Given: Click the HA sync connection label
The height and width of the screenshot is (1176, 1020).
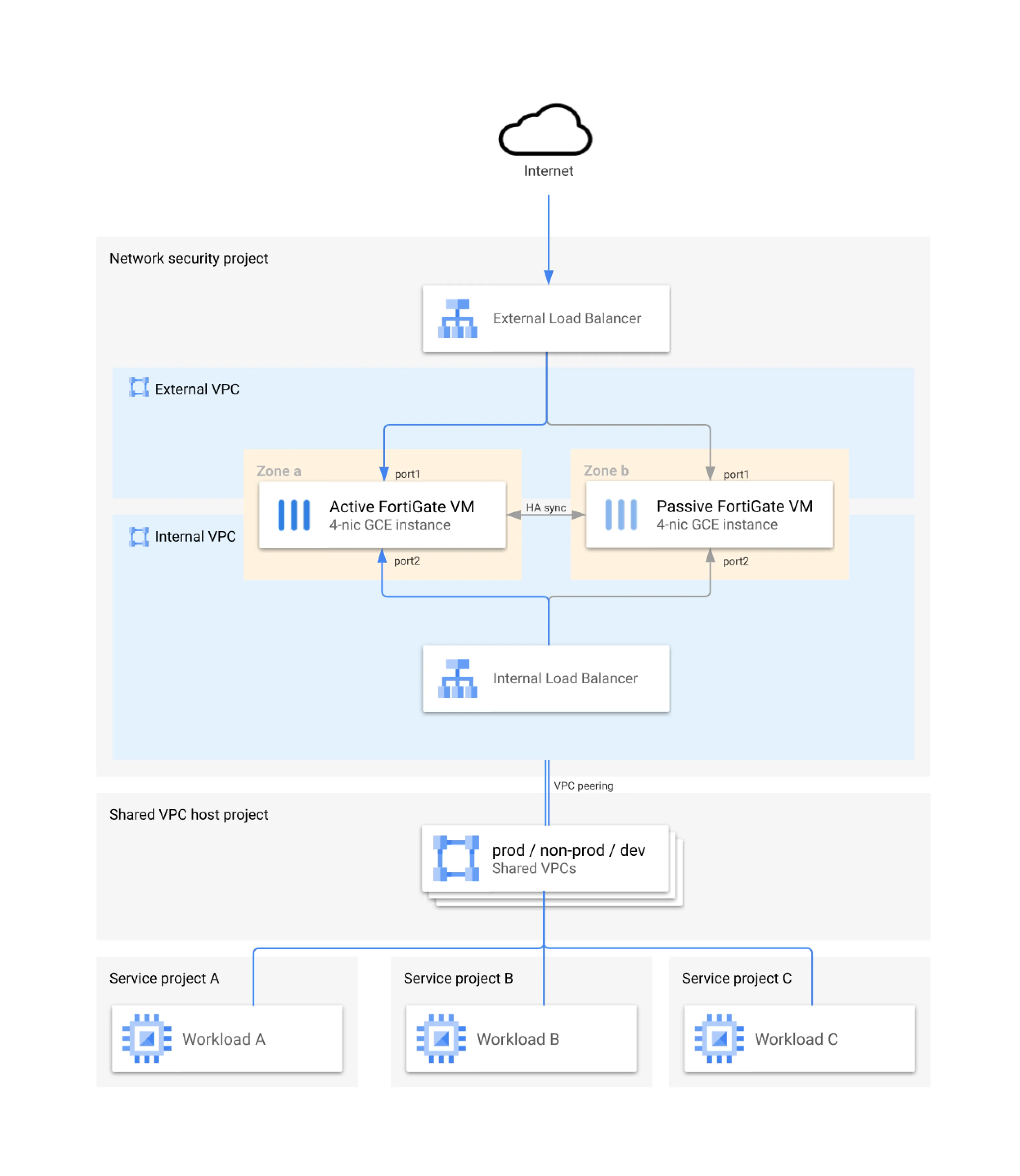Looking at the screenshot, I should click(x=546, y=507).
